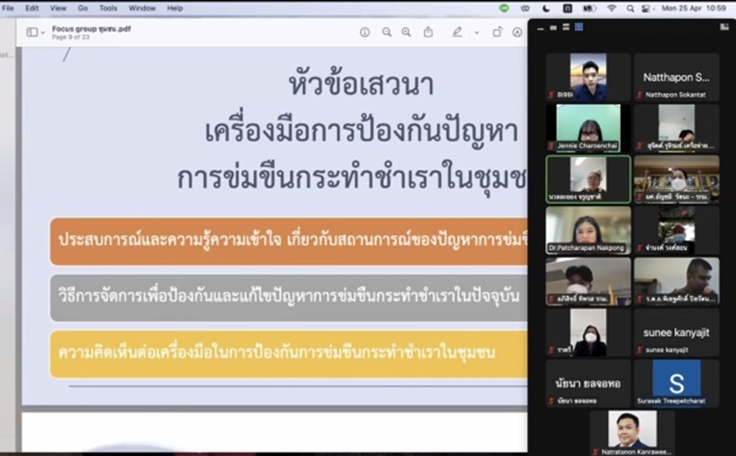Open the Go menu

82,7
